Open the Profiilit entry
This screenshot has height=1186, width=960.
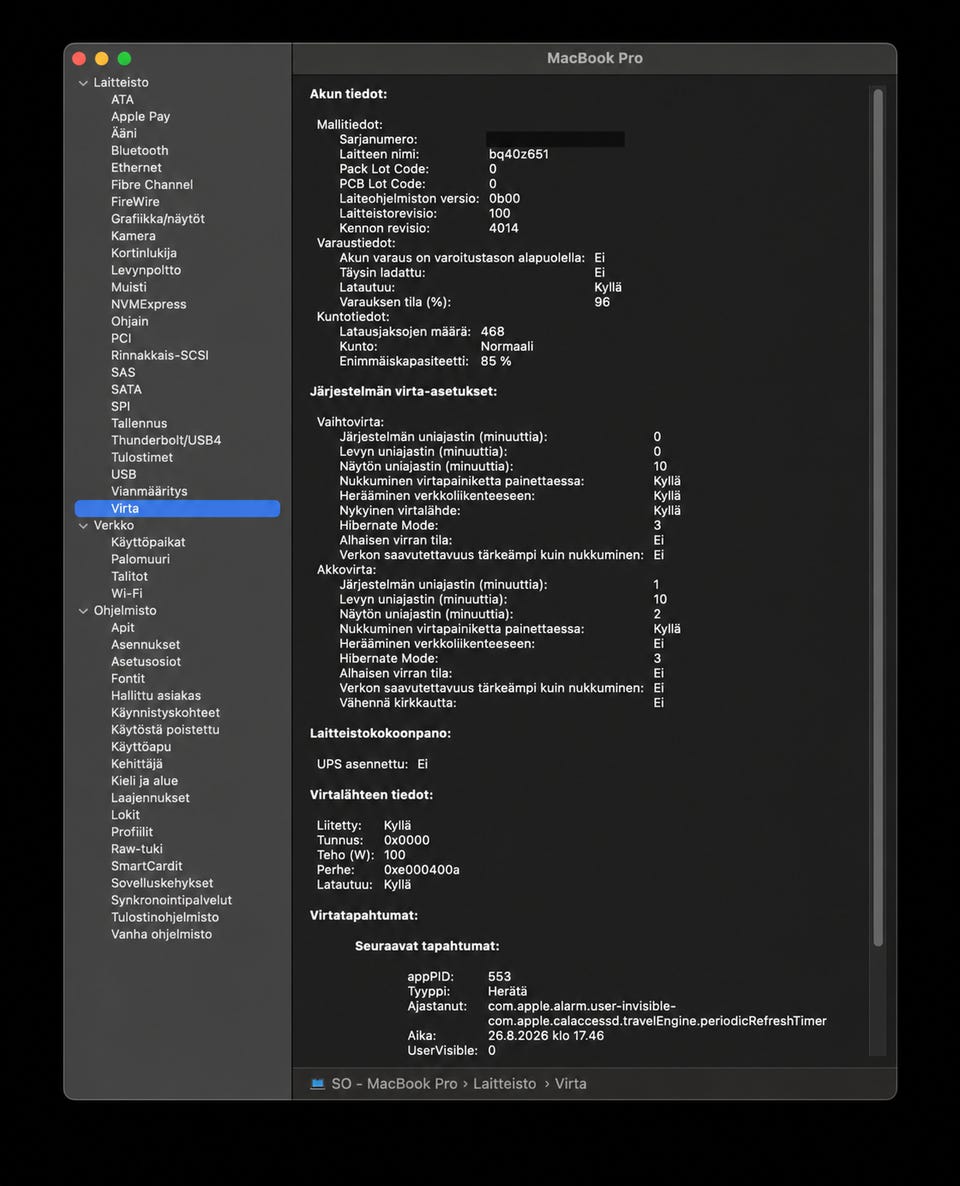(132, 832)
